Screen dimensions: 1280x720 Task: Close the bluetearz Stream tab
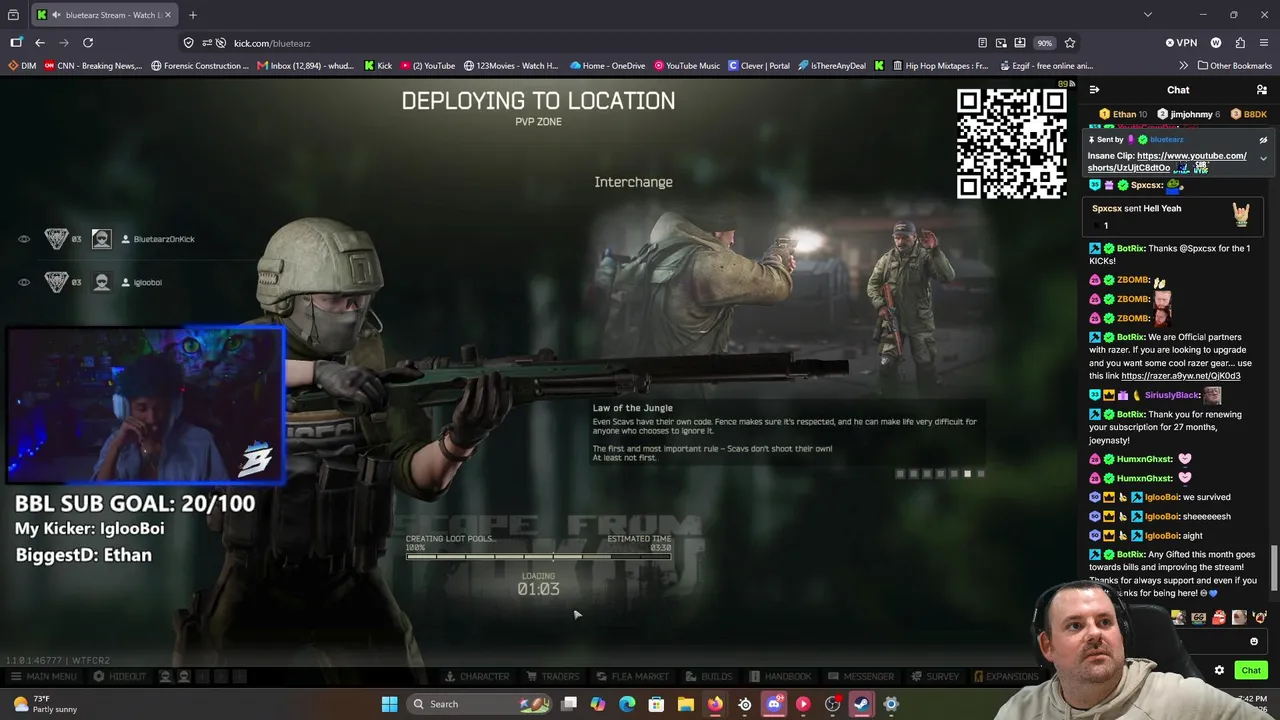coord(168,15)
